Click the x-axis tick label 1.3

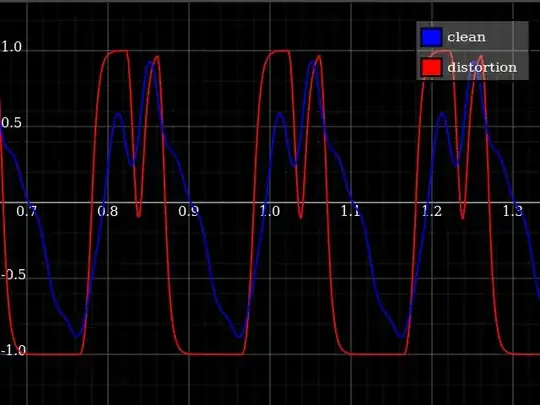click(x=513, y=211)
